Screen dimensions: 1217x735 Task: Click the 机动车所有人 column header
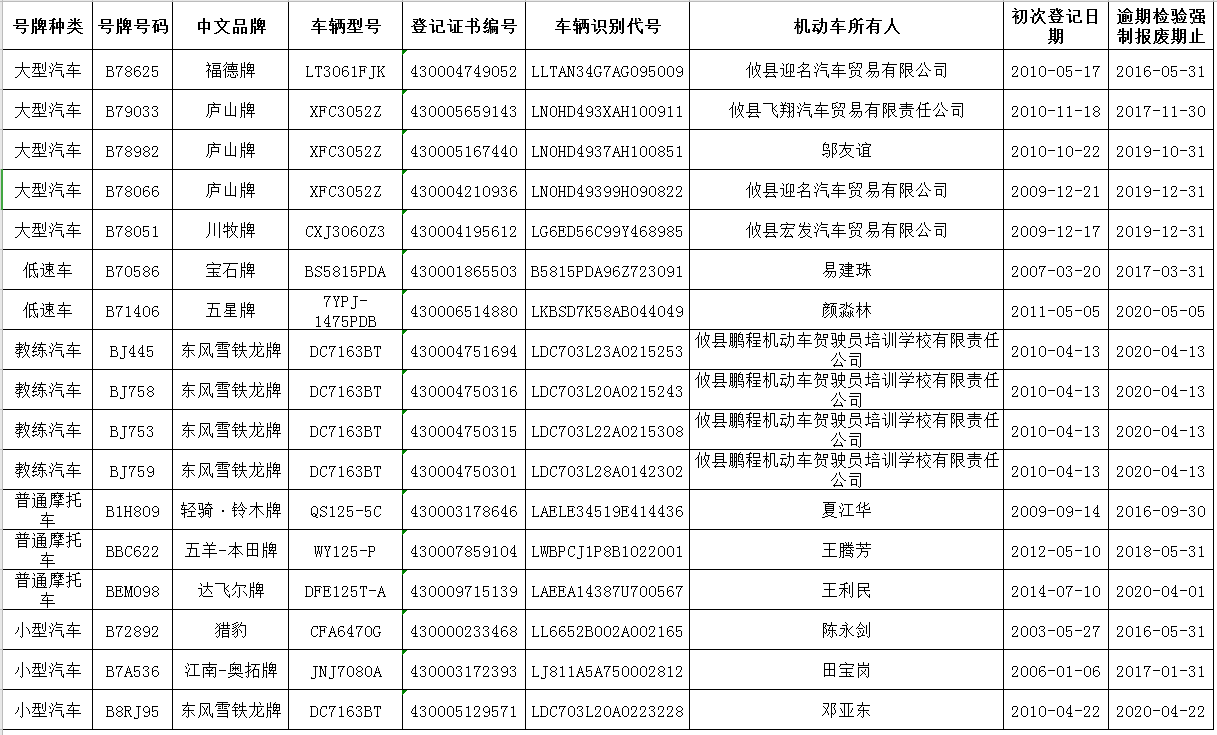847,27
